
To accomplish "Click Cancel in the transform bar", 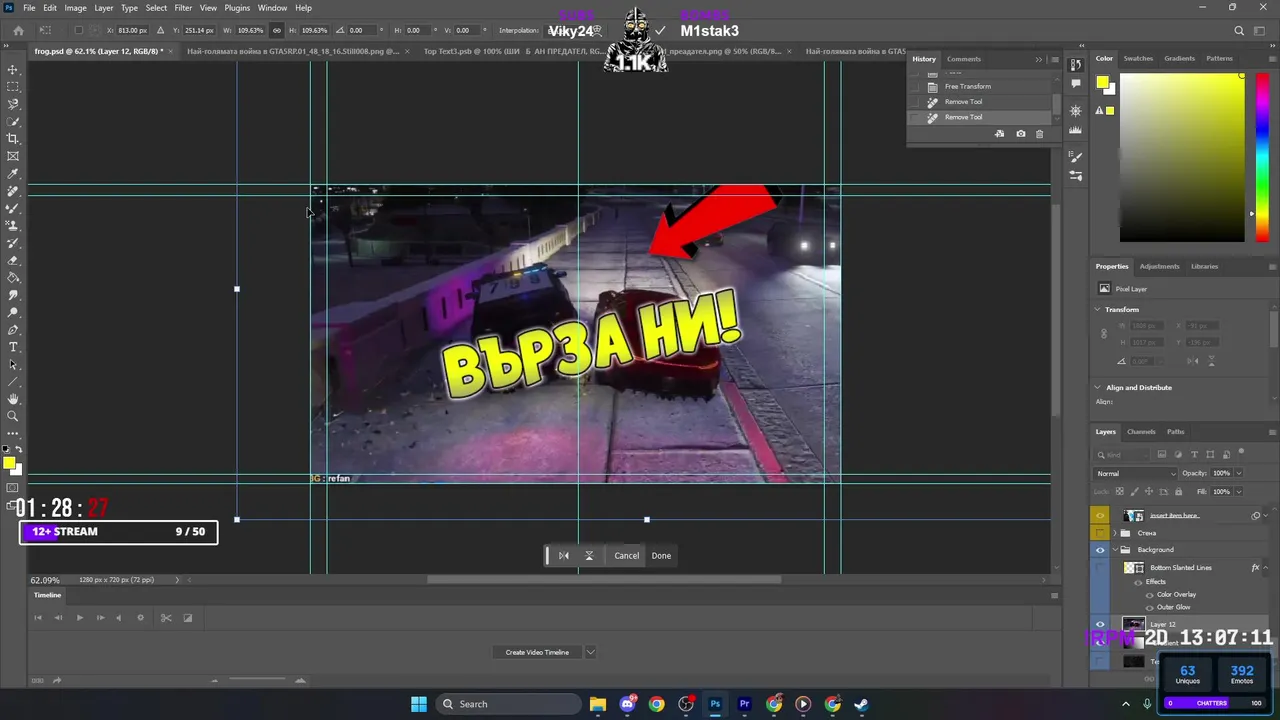I will pyautogui.click(x=626, y=556).
